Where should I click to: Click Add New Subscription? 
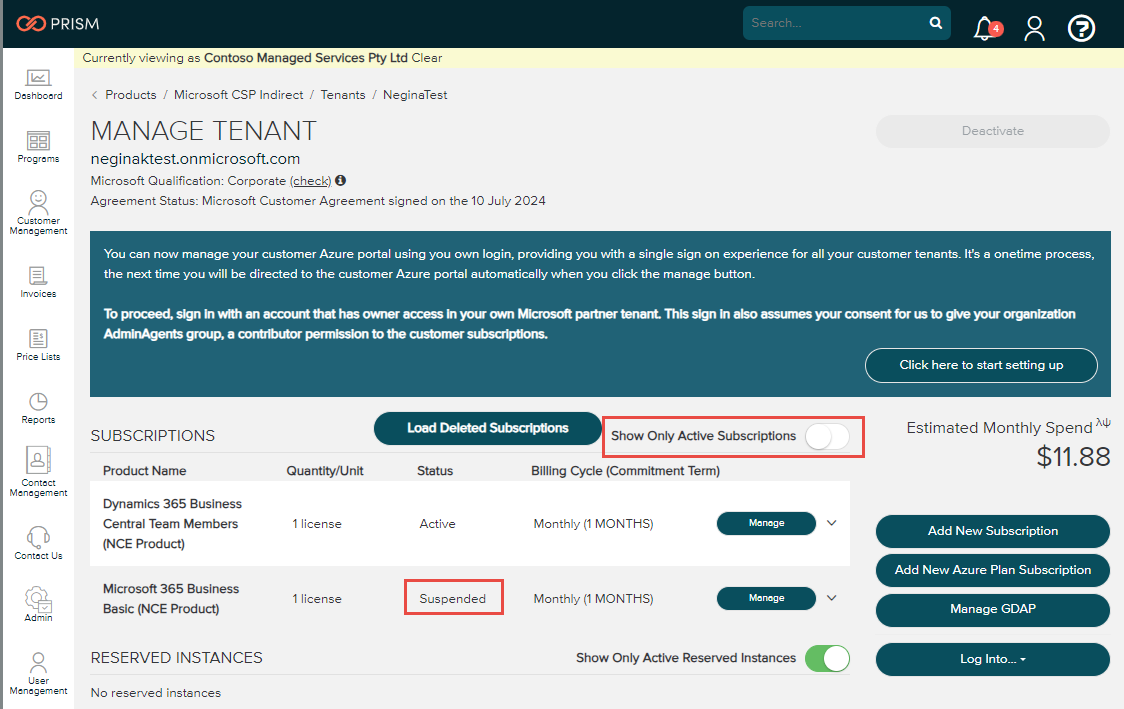pos(993,531)
